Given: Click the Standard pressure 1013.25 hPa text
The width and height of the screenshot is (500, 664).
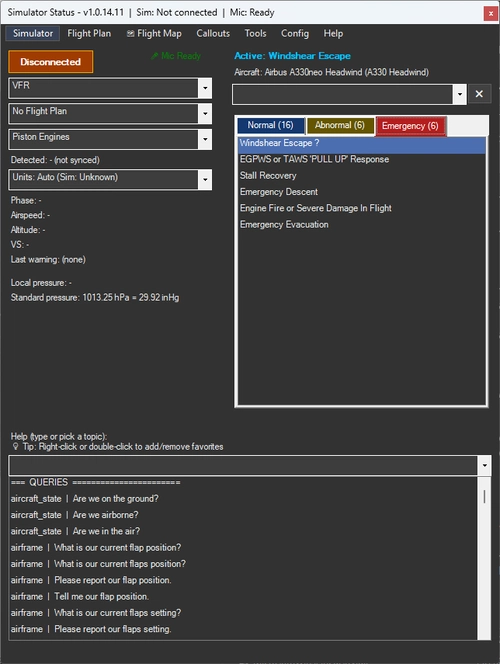Looking at the screenshot, I should tap(95, 298).
